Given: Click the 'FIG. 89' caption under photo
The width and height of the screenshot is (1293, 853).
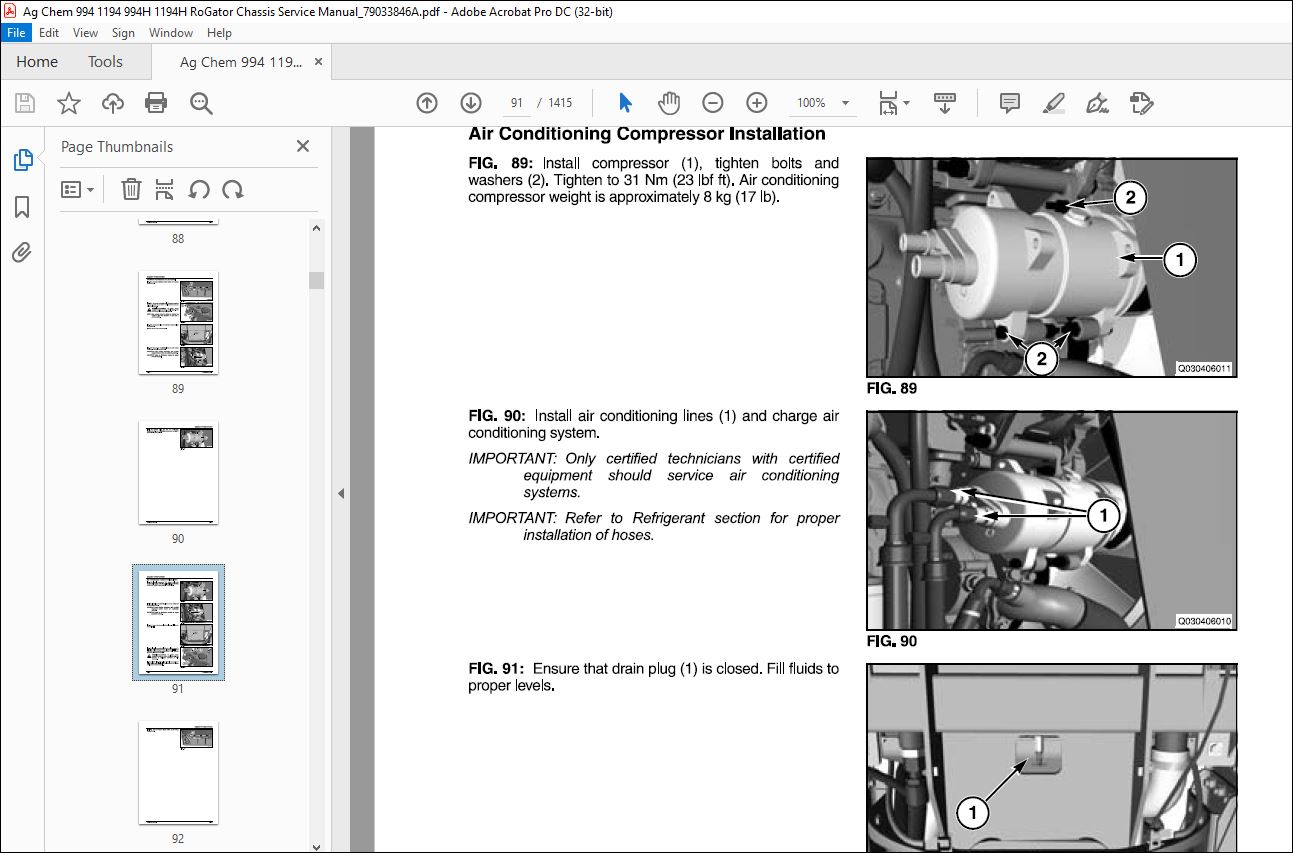Looking at the screenshot, I should [892, 388].
